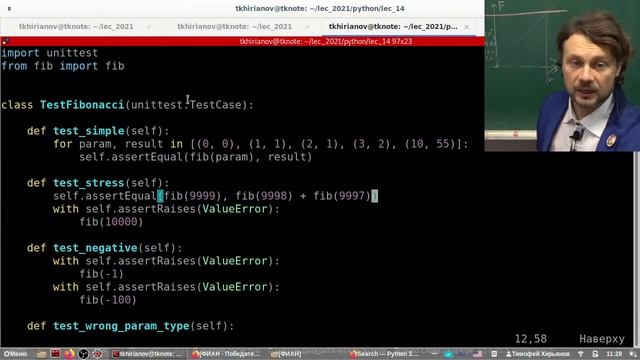Select the active ~/lec_2021/p... terminal tab

point(393,27)
